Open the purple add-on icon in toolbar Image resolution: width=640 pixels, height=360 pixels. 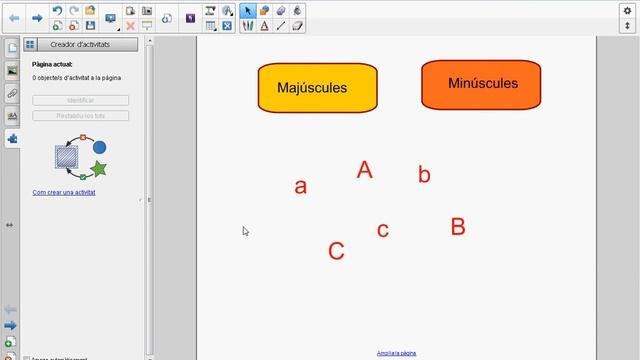[x=190, y=18]
